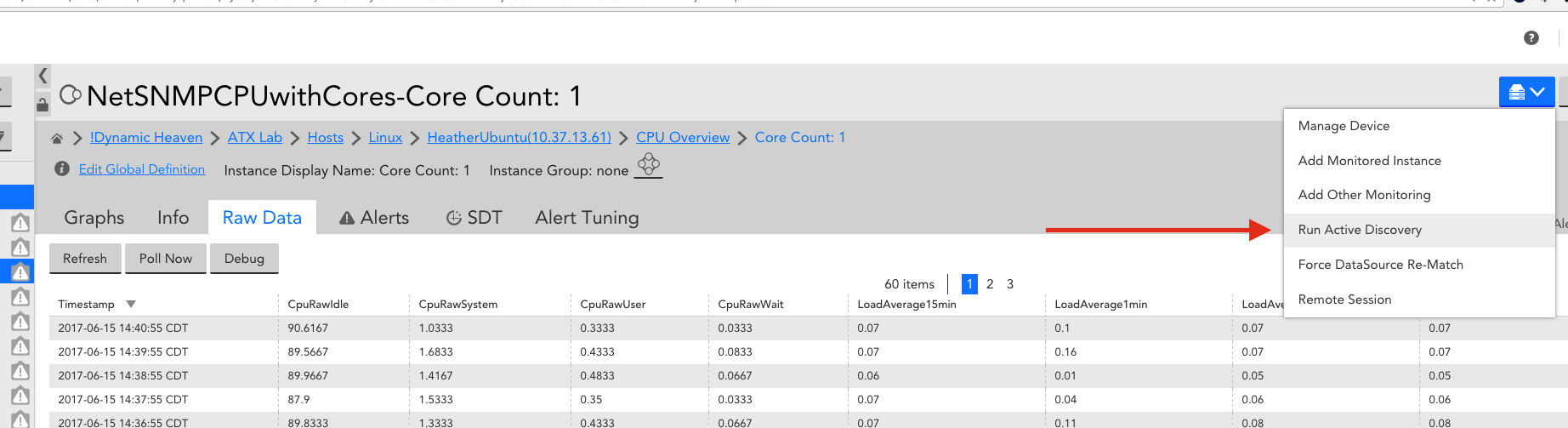Go to page 3 of results
Screen dimensions: 1568x428
click(1010, 284)
